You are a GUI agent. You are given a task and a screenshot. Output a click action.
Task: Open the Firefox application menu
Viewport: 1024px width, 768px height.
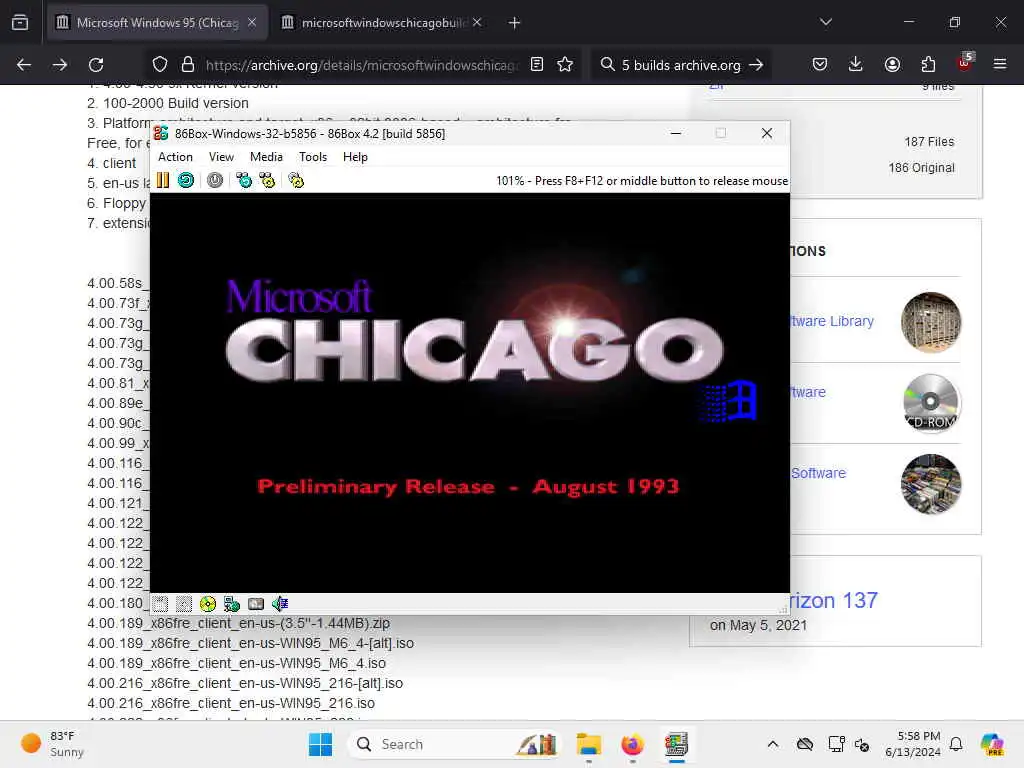coord(1000,64)
